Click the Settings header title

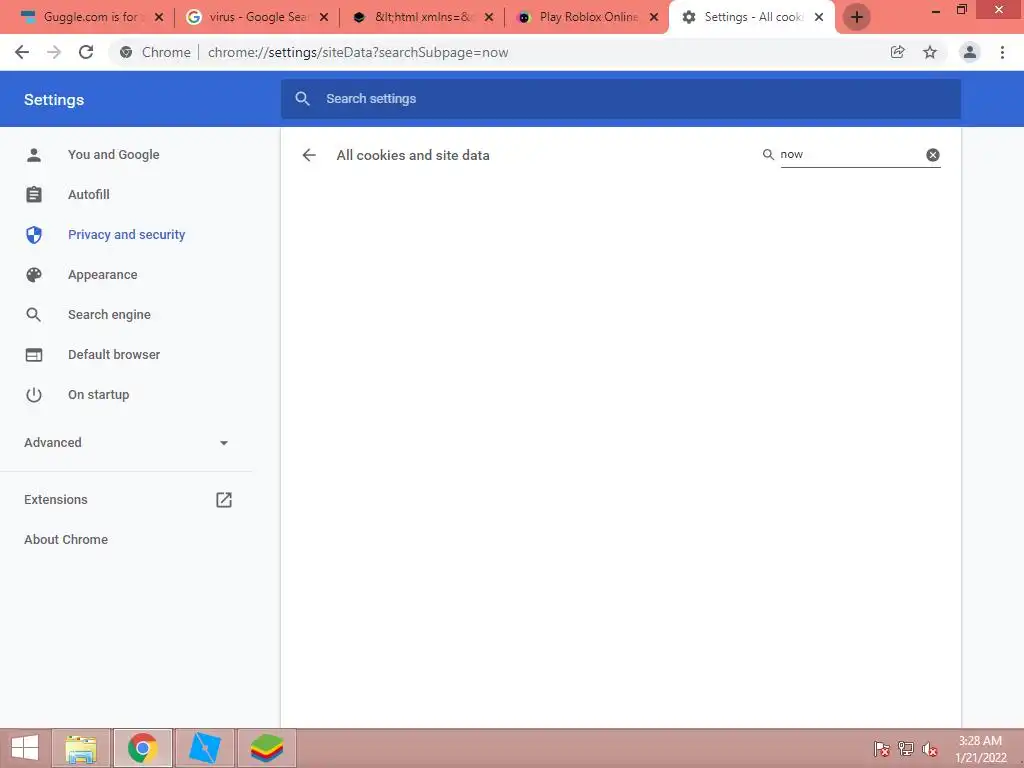[54, 100]
